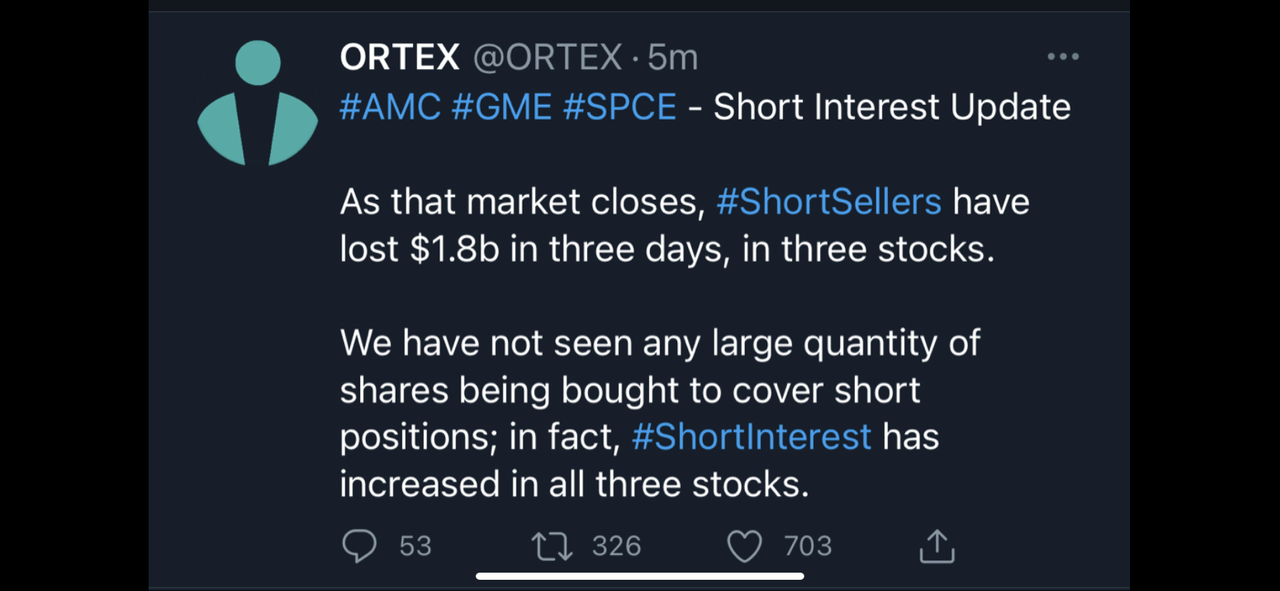Tap the home indicator bar
Viewport: 1280px width, 591px height.
pyautogui.click(x=640, y=576)
